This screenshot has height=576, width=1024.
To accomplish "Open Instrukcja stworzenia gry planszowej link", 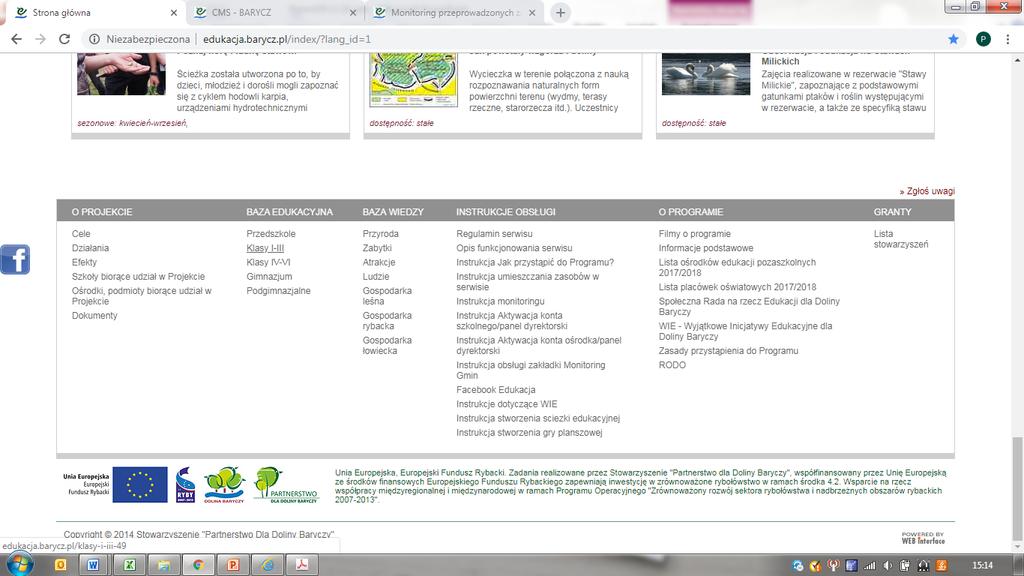I will (x=529, y=433).
